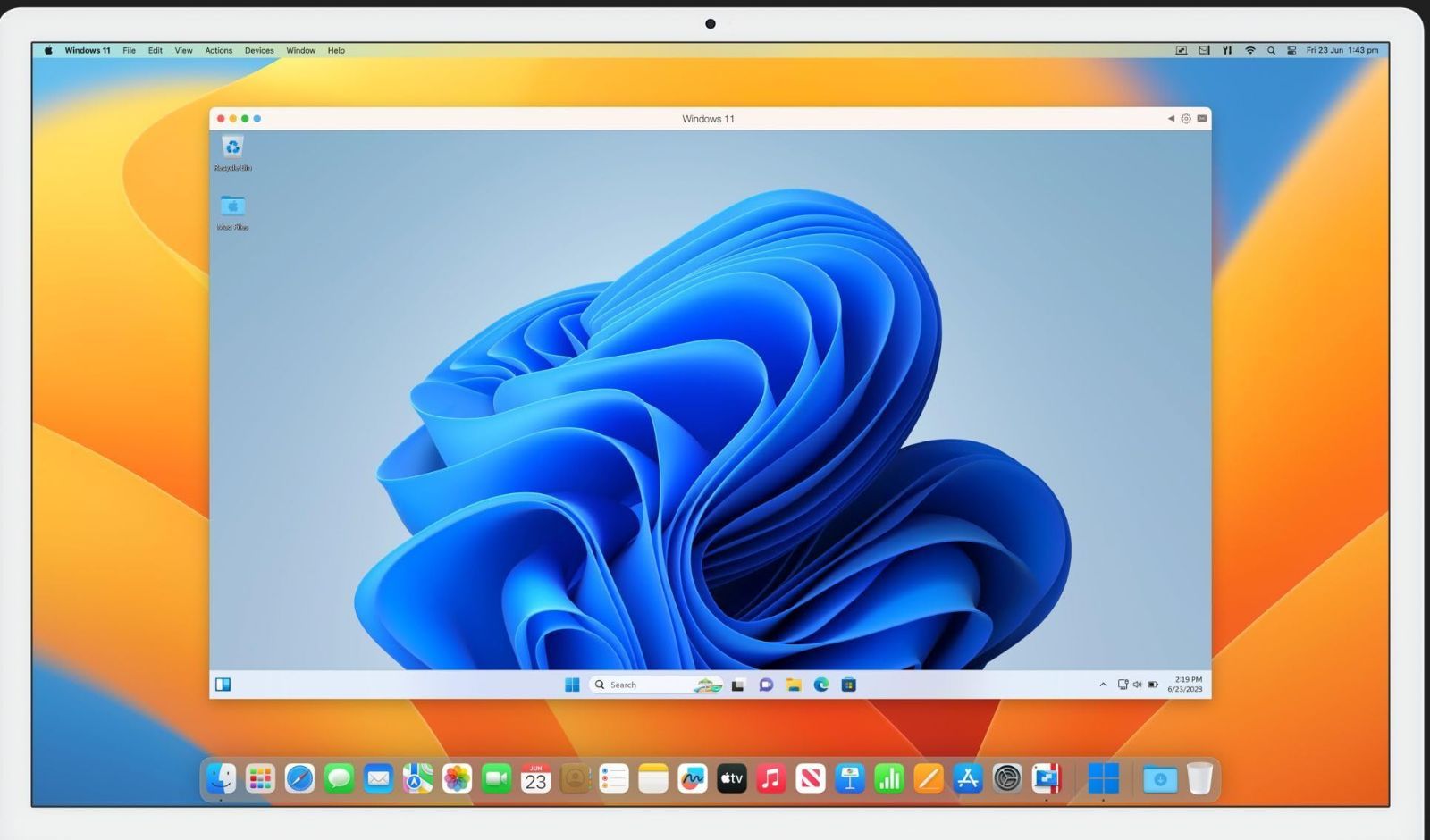
Task: Open the Actions menu in Parallels
Action: [x=218, y=51]
